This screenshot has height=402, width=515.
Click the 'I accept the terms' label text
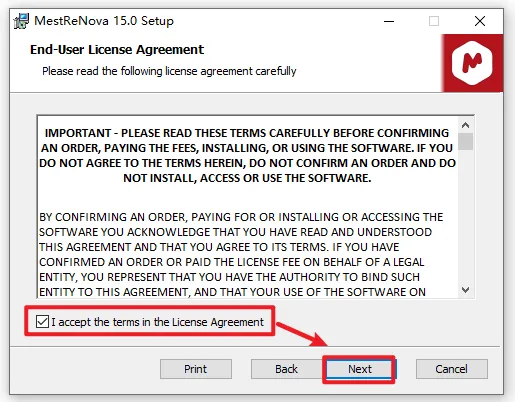pyautogui.click(x=157, y=322)
